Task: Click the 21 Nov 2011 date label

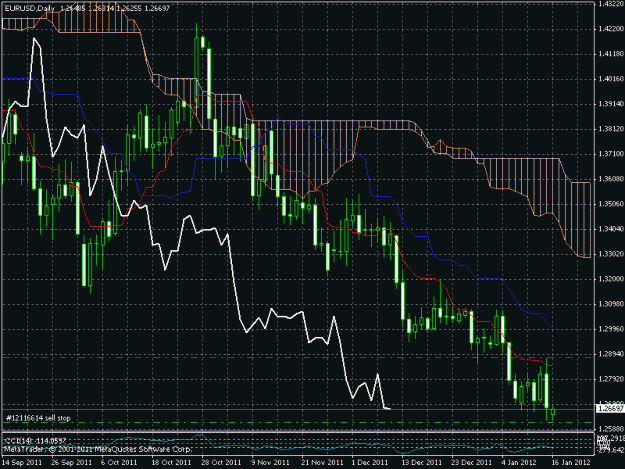Action: (322, 463)
